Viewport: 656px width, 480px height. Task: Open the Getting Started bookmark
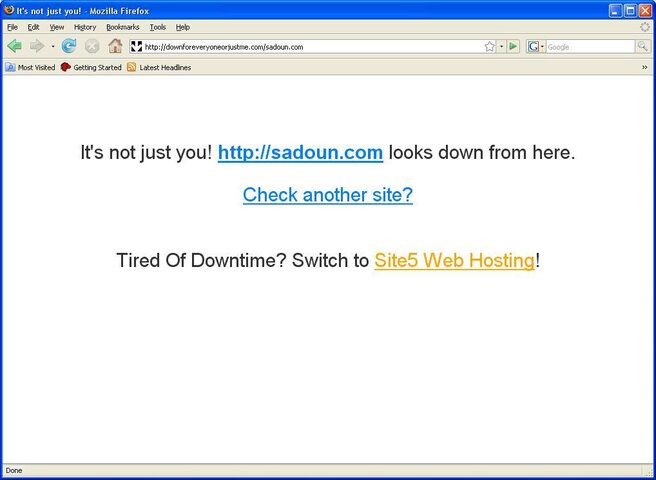click(91, 67)
